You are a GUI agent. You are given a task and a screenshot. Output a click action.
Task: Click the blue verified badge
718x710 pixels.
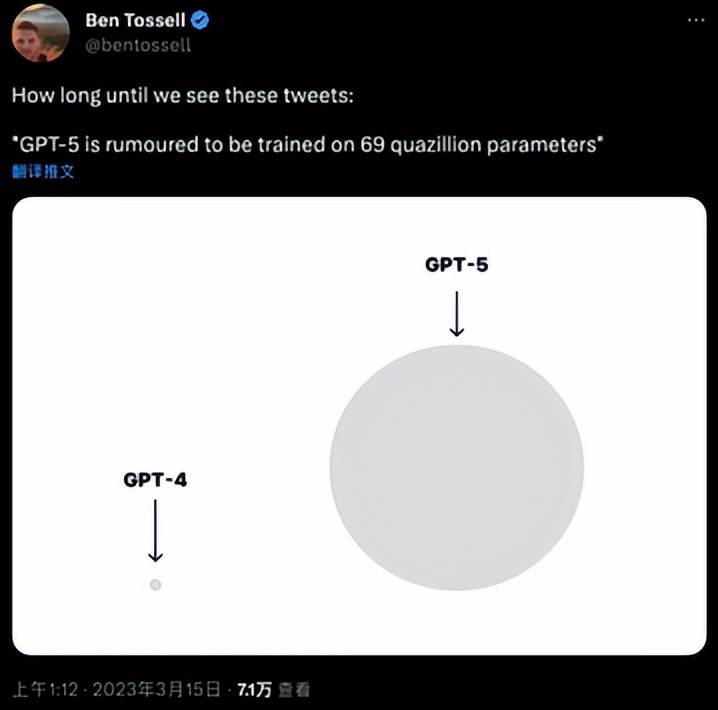coord(200,21)
